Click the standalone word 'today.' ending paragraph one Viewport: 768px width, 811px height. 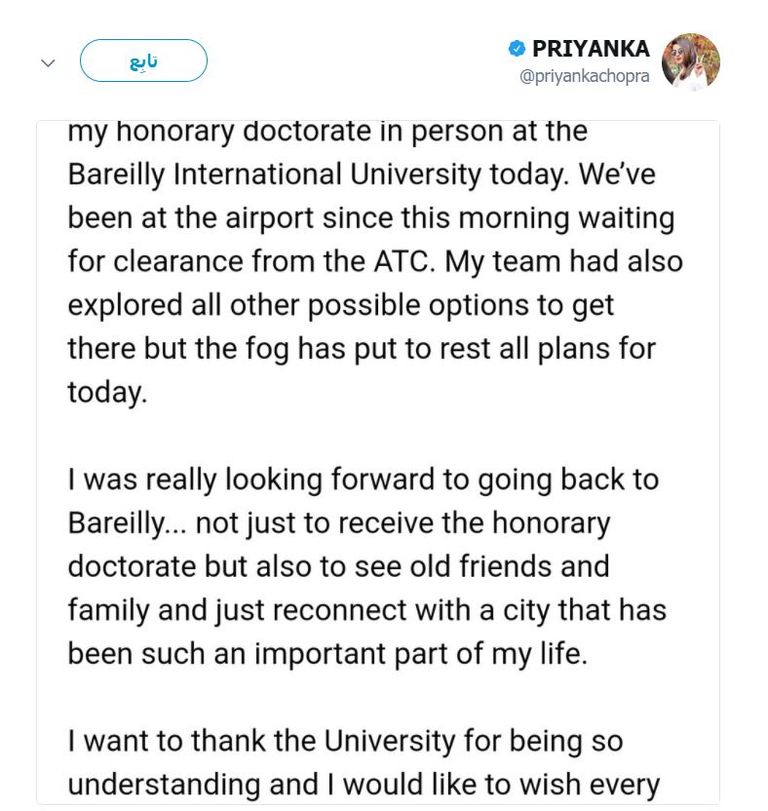(x=107, y=392)
